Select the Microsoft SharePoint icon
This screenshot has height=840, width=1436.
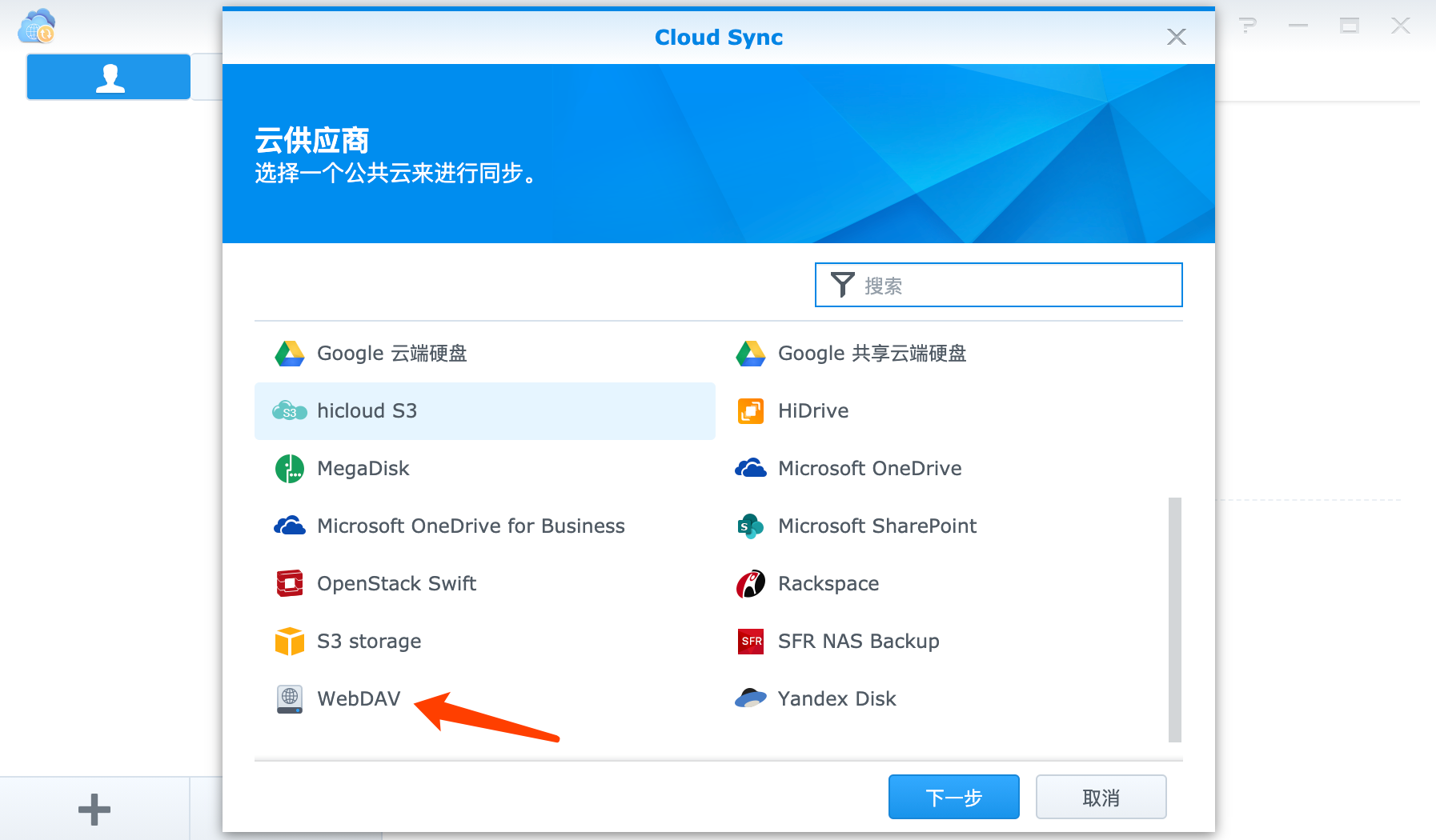pos(750,526)
